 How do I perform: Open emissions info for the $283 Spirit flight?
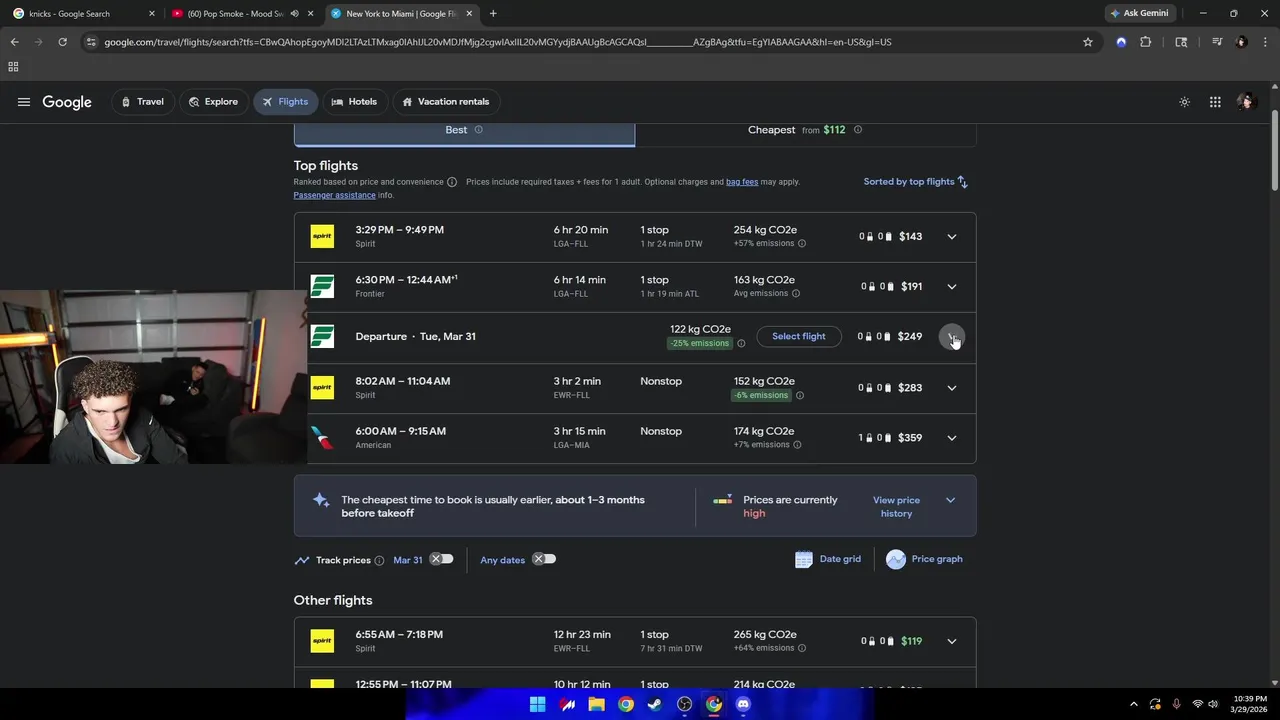799,395
